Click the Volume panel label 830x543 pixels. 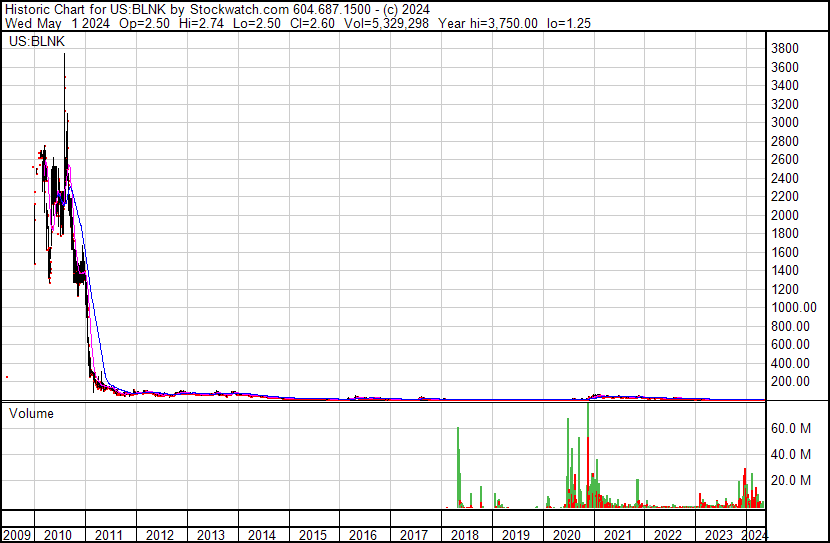point(31,413)
